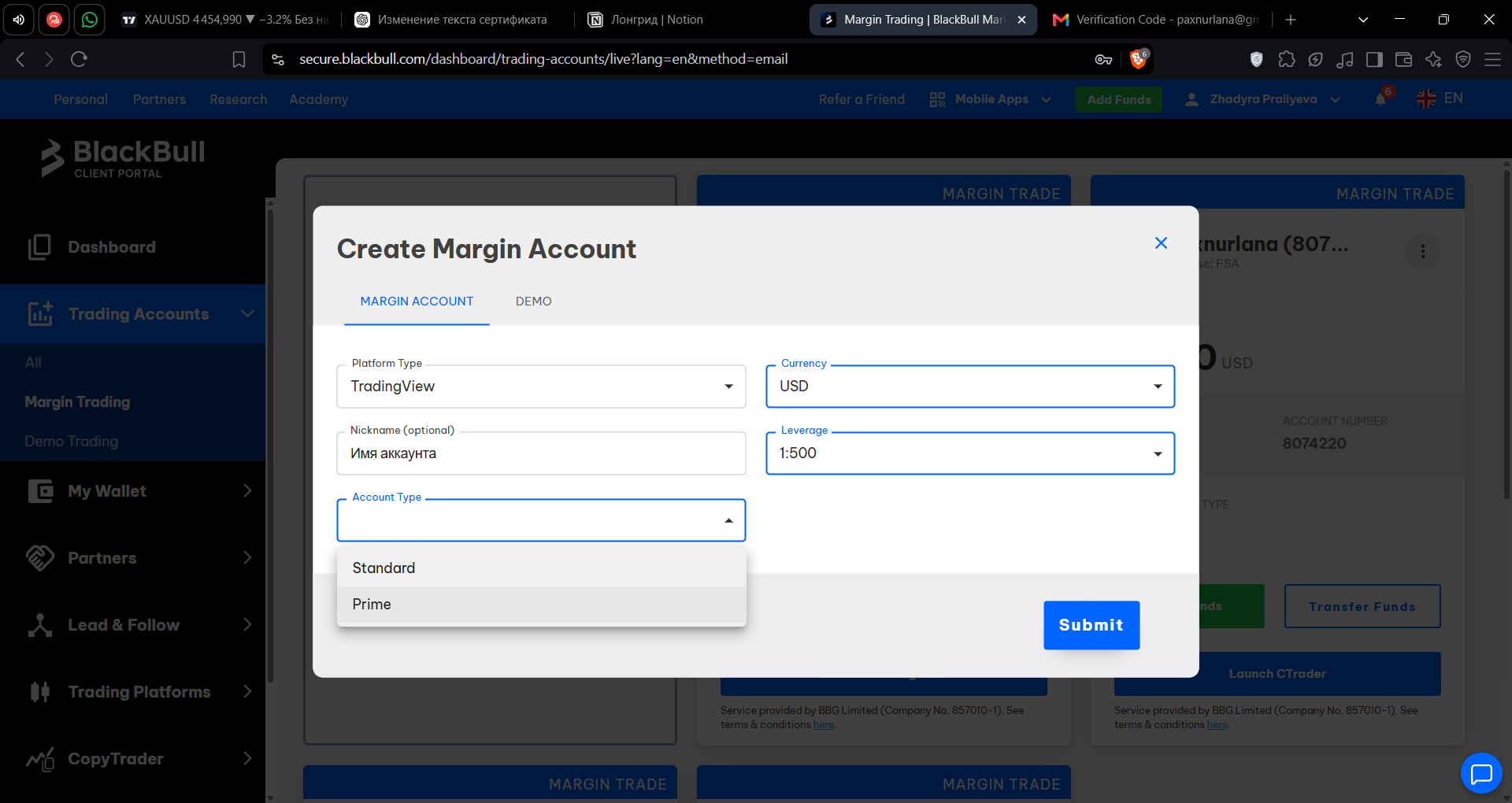Switch to the MARGIN ACCOUNT tab
1512x803 pixels.
[417, 302]
